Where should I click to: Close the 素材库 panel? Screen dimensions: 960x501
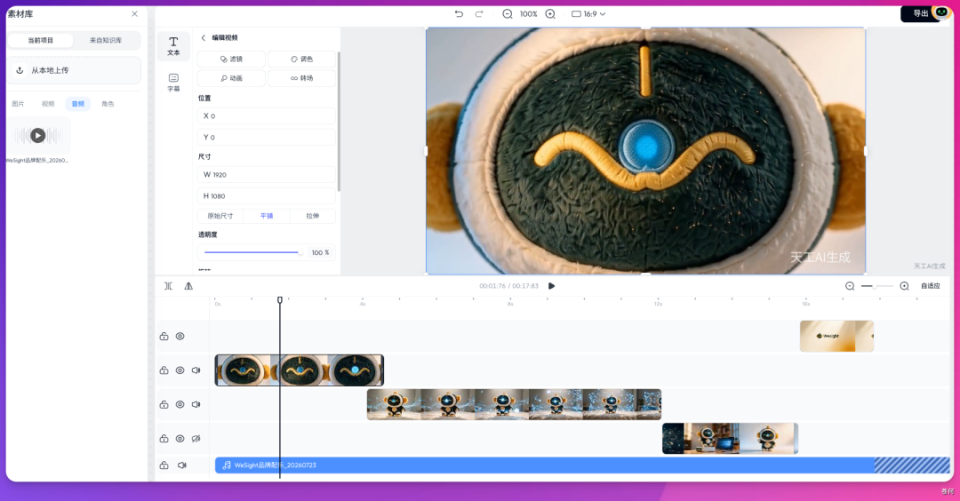(x=135, y=13)
